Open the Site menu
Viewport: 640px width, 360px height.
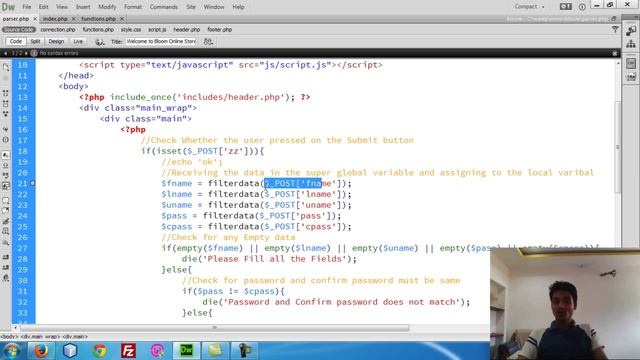(x=191, y=7)
